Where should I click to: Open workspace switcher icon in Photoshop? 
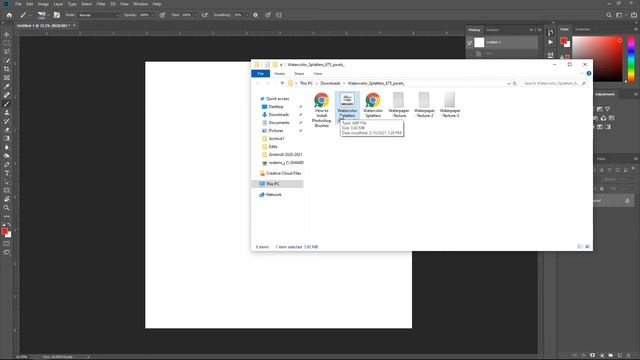620,15
